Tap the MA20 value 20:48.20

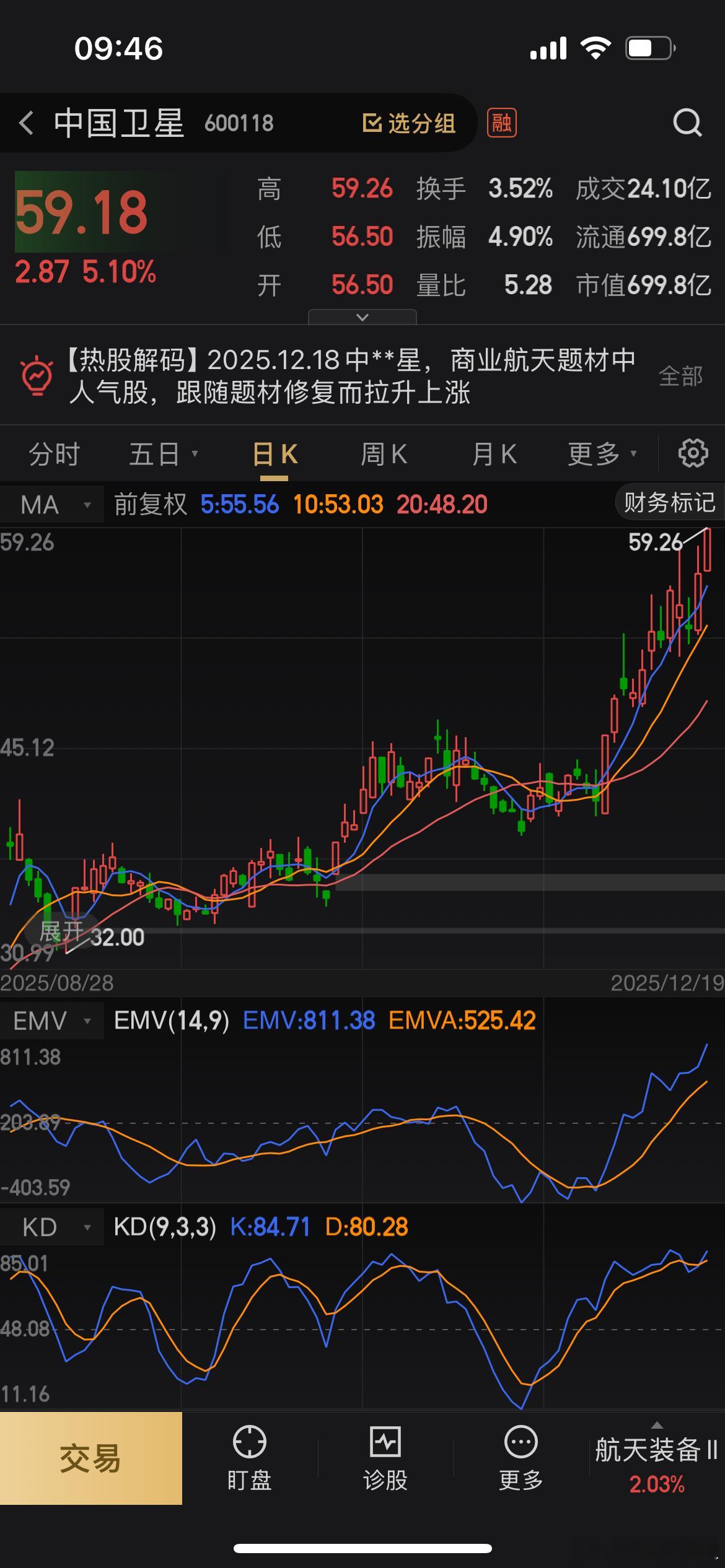[442, 505]
